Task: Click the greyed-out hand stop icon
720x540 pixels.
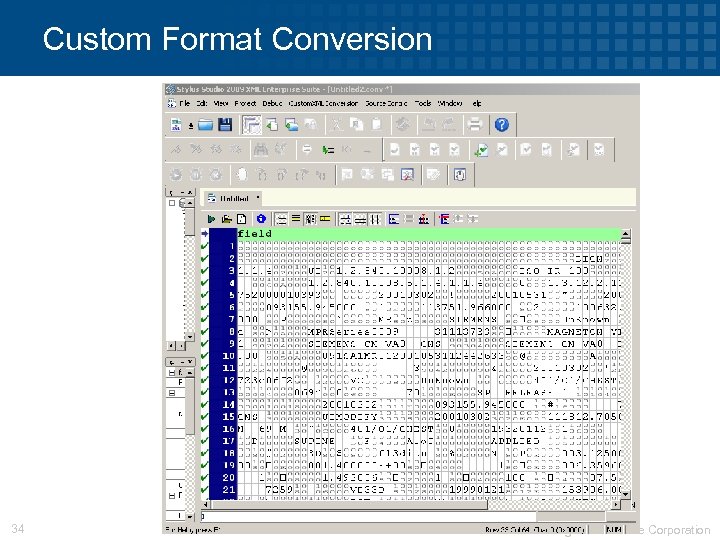Action: tap(242, 174)
